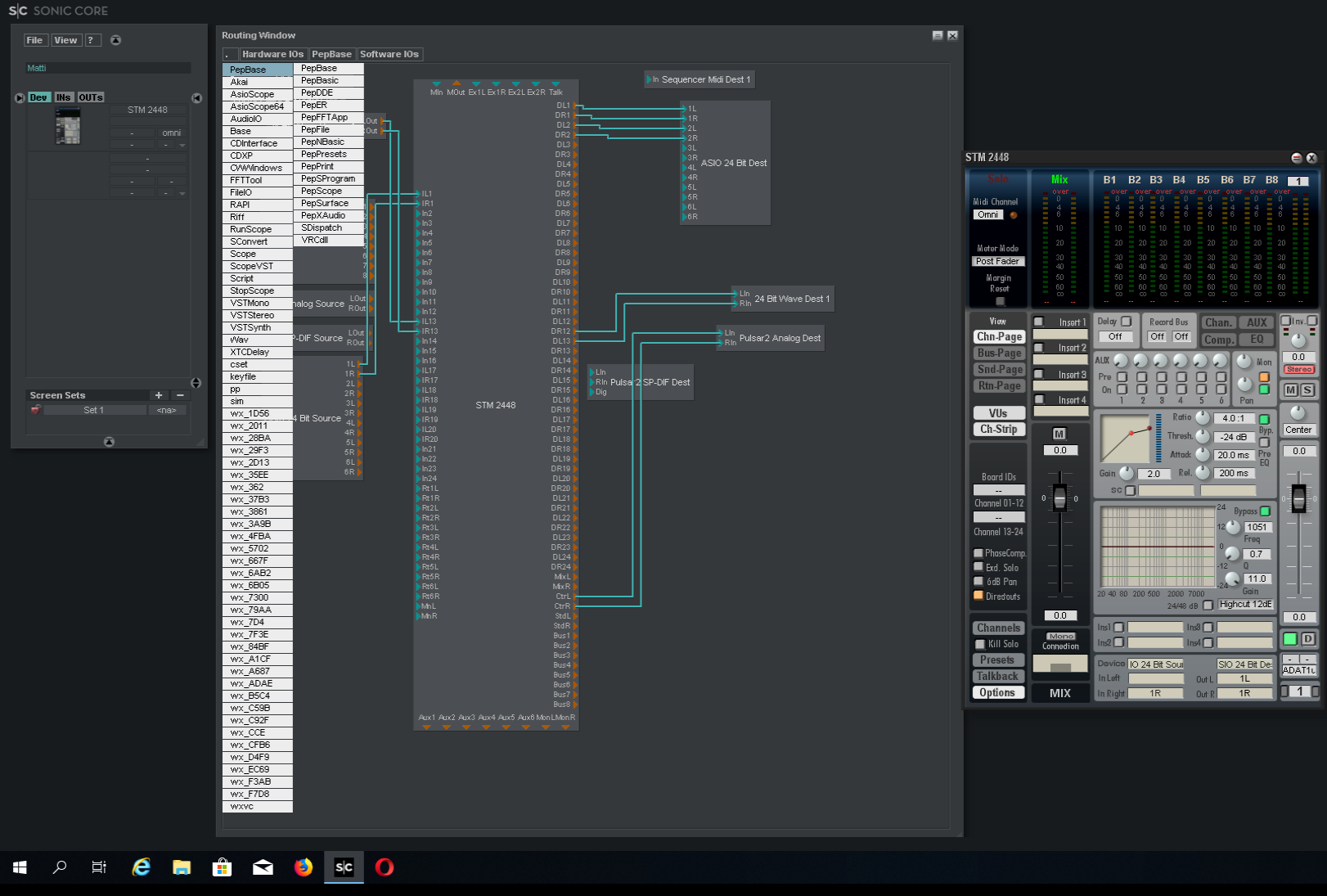This screenshot has width=1327, height=896.
Task: Click the Ch-Strip button
Action: tap(999, 430)
